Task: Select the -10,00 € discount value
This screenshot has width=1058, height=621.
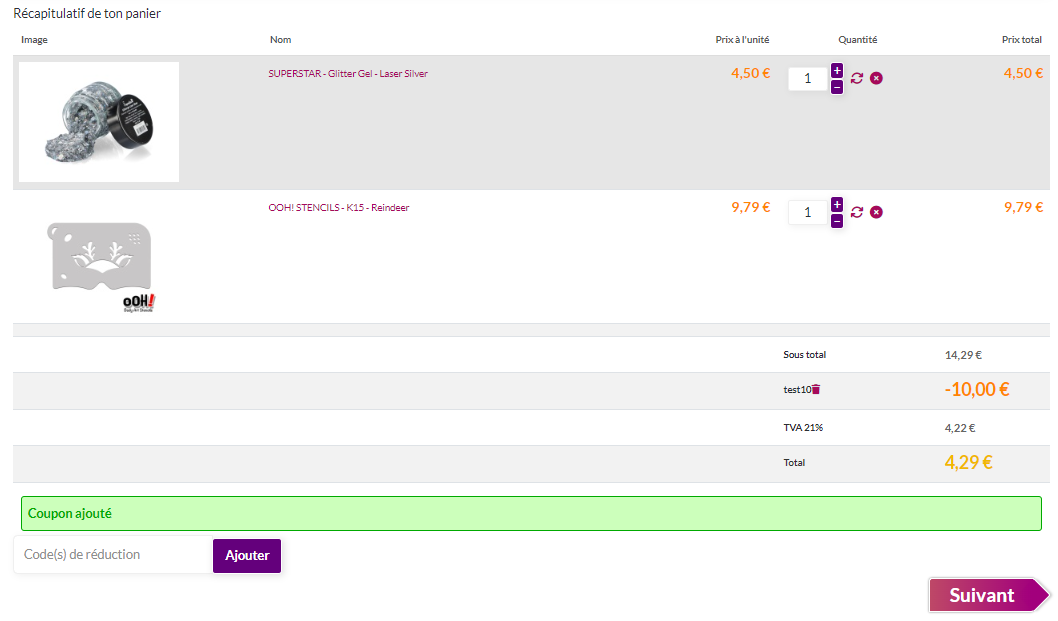Action: click(x=976, y=389)
